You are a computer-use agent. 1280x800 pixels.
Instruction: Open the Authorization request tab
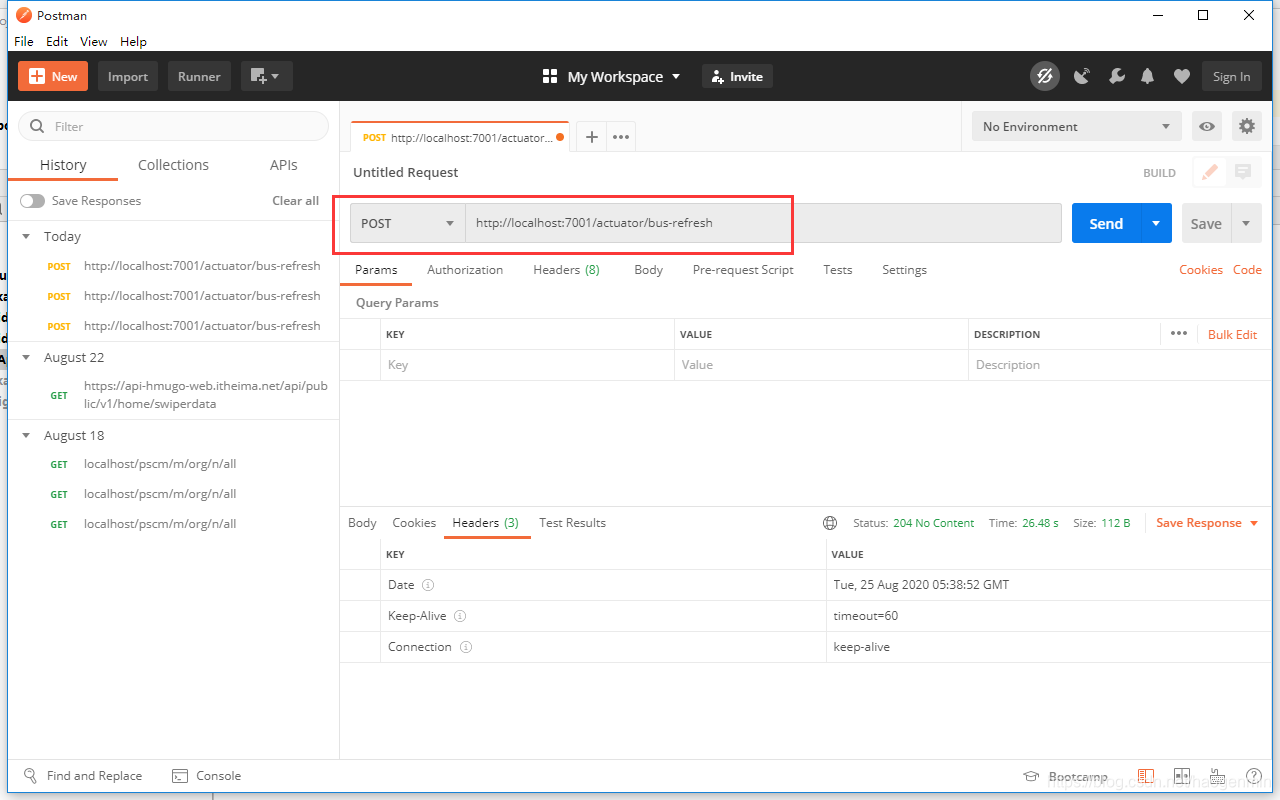465,270
